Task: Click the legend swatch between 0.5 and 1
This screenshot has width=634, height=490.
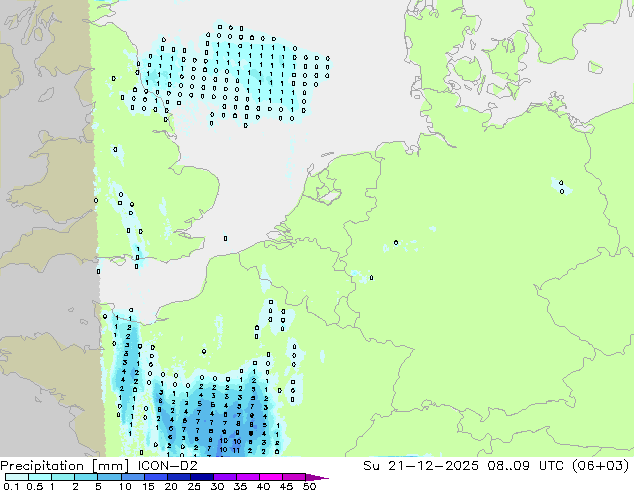Action: click(x=40, y=477)
